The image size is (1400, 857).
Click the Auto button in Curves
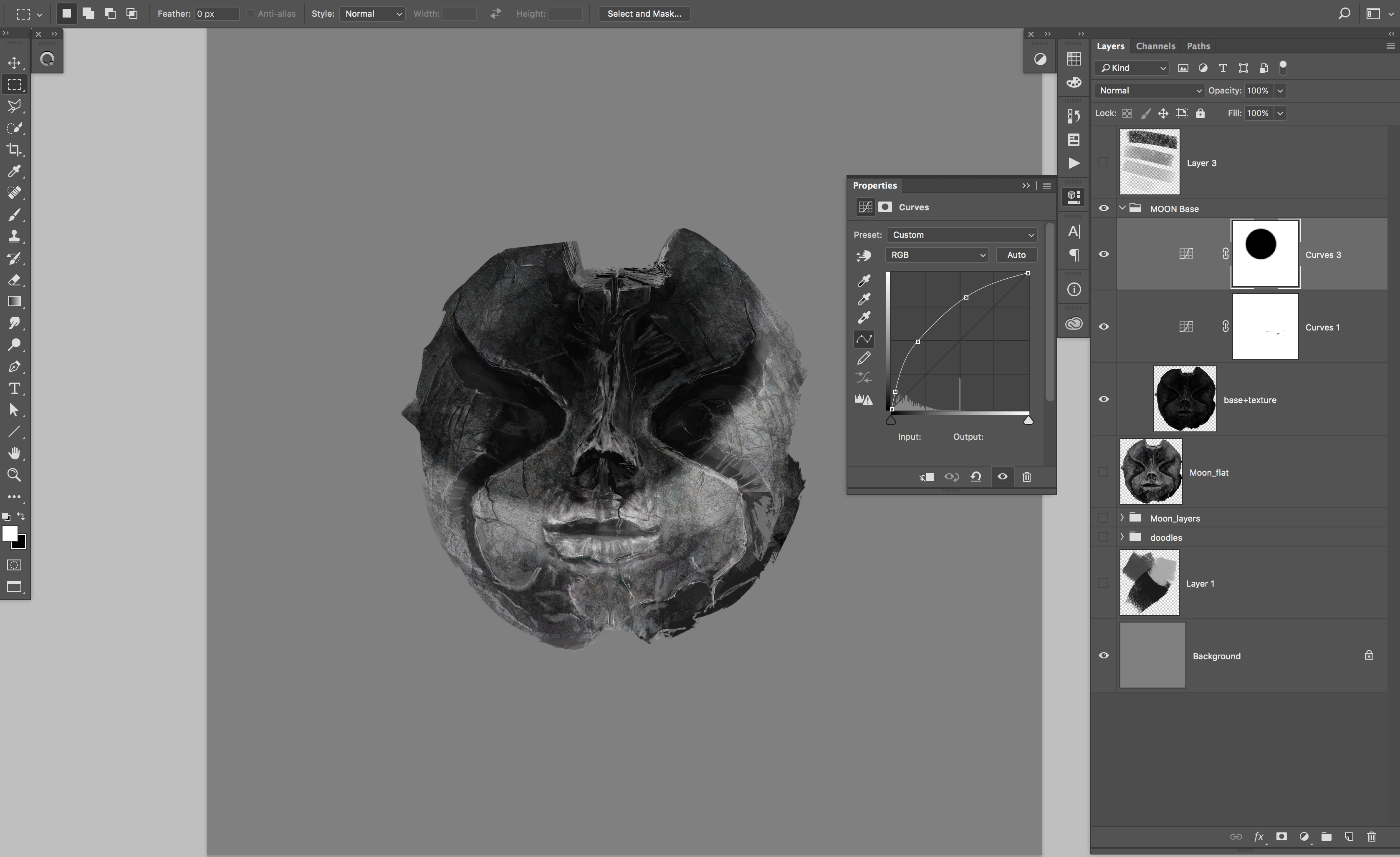[1016, 255]
